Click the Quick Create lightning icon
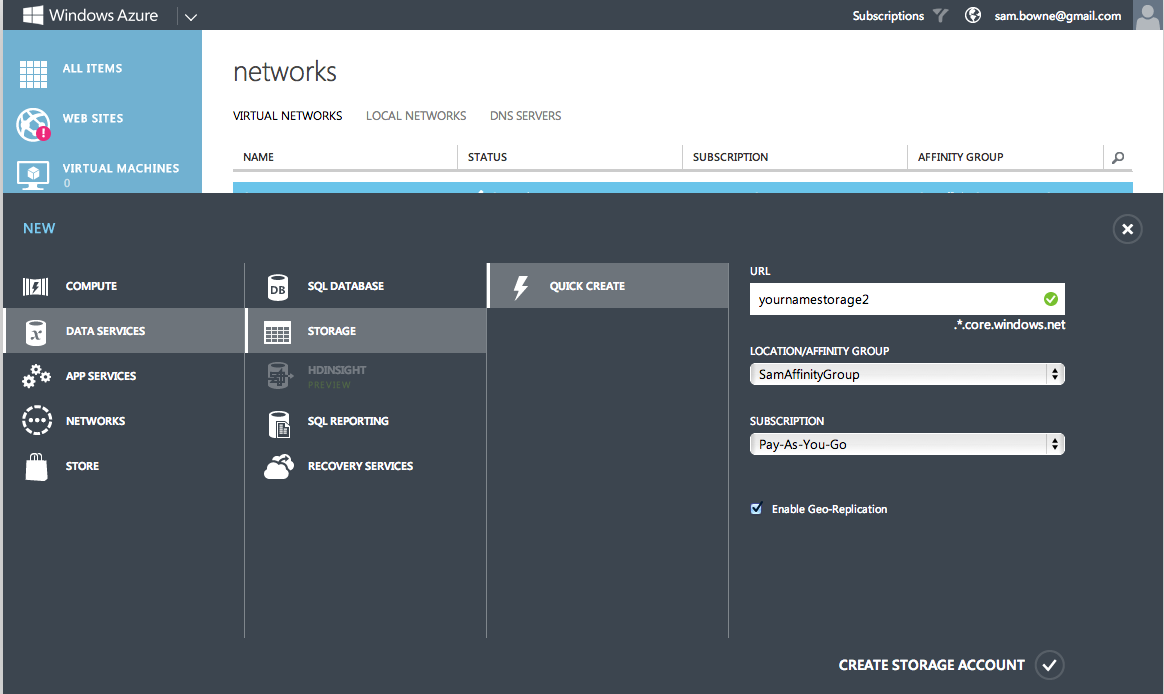 coord(520,287)
